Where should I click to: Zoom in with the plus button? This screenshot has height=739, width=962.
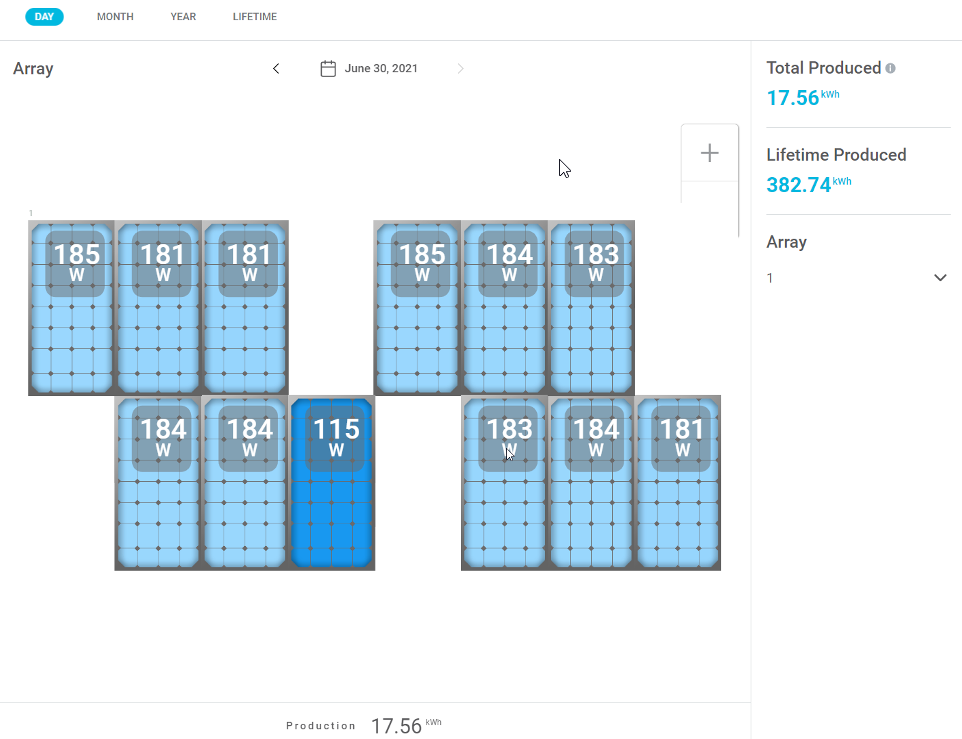tap(709, 153)
